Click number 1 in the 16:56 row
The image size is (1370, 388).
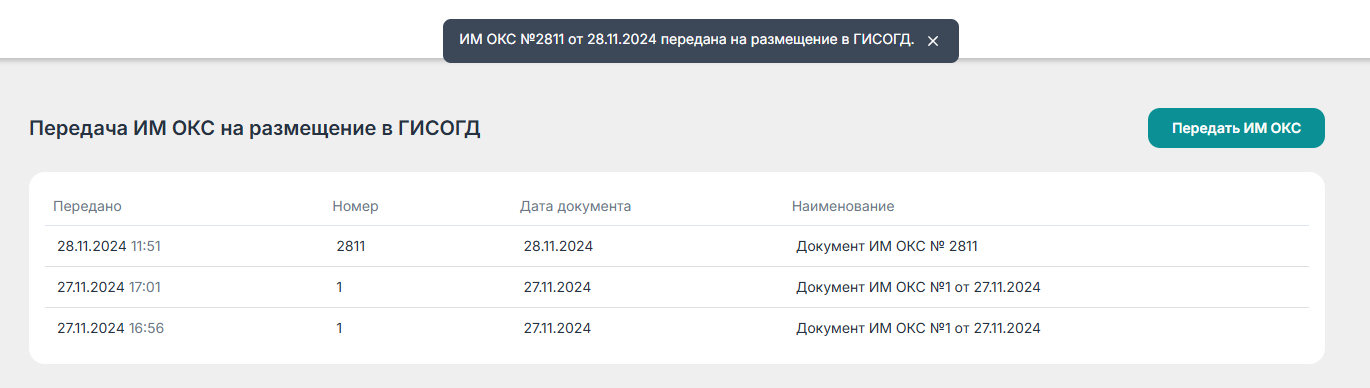coord(340,328)
